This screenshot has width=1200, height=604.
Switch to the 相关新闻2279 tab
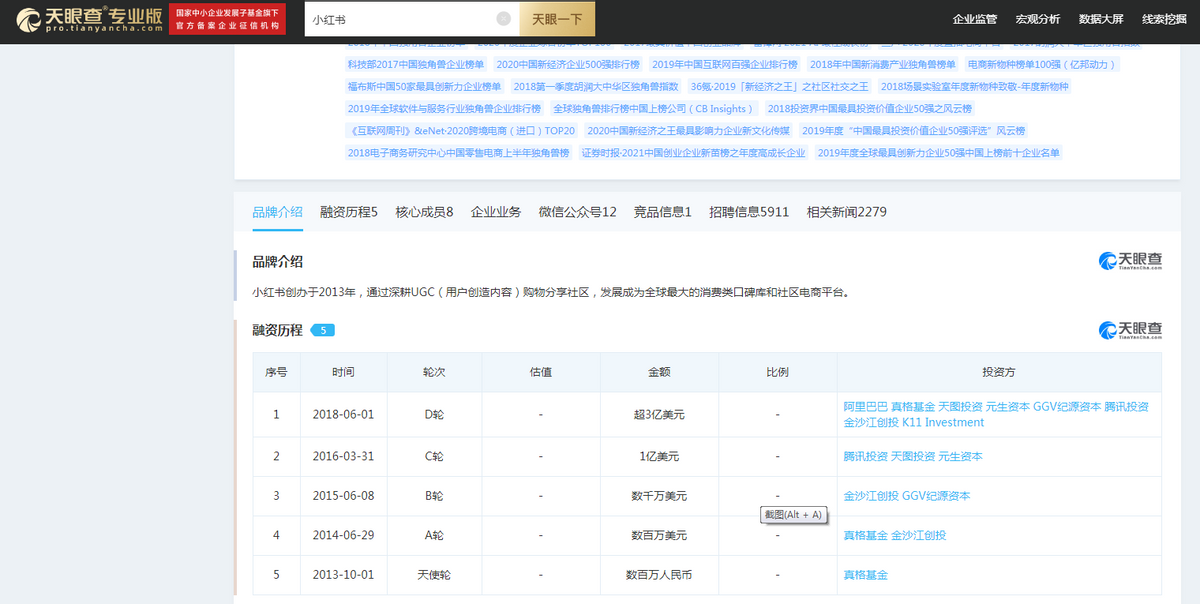tap(845, 211)
